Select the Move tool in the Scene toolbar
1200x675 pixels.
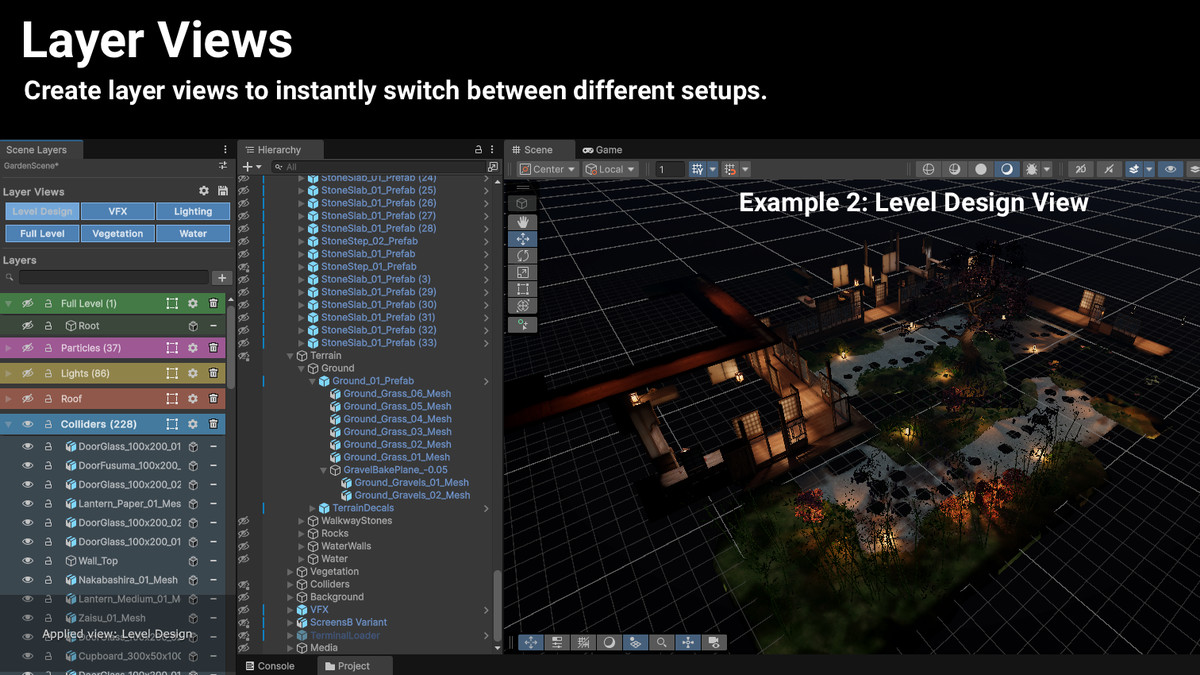tap(523, 238)
